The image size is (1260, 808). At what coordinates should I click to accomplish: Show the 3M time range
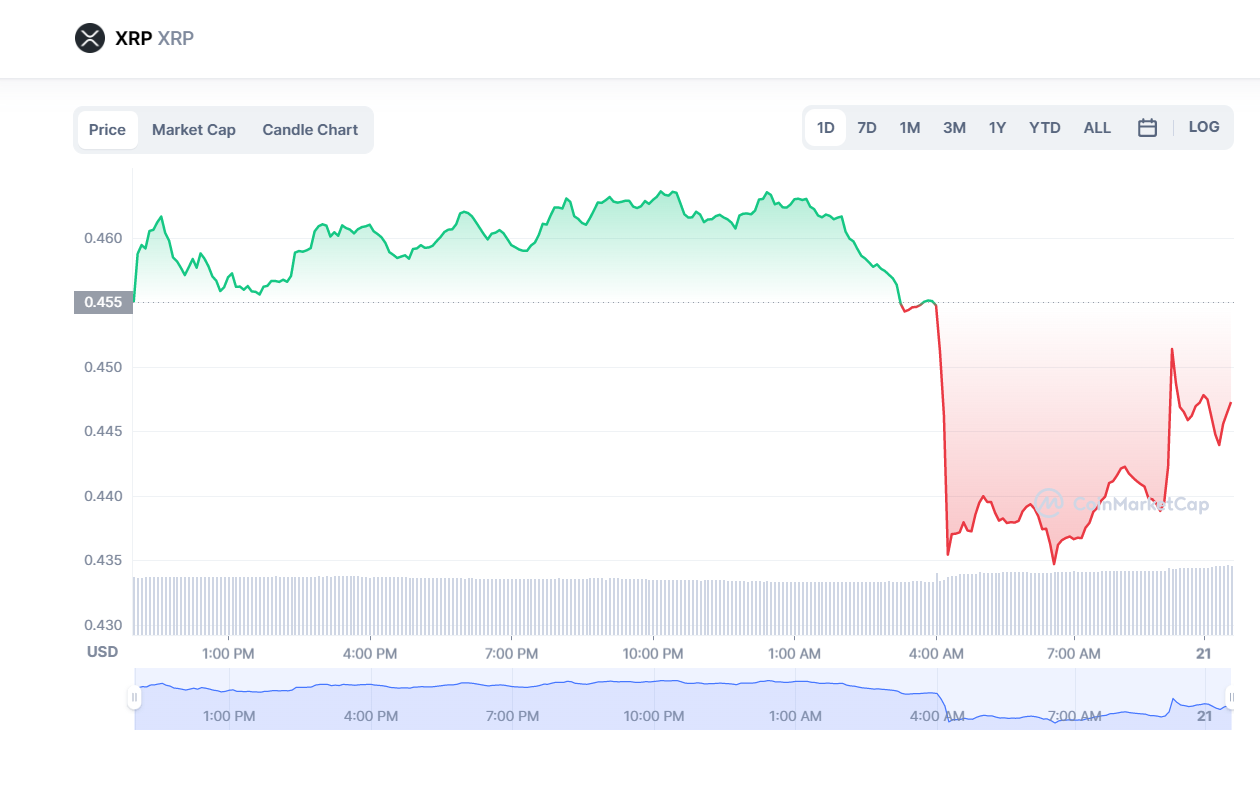(954, 128)
